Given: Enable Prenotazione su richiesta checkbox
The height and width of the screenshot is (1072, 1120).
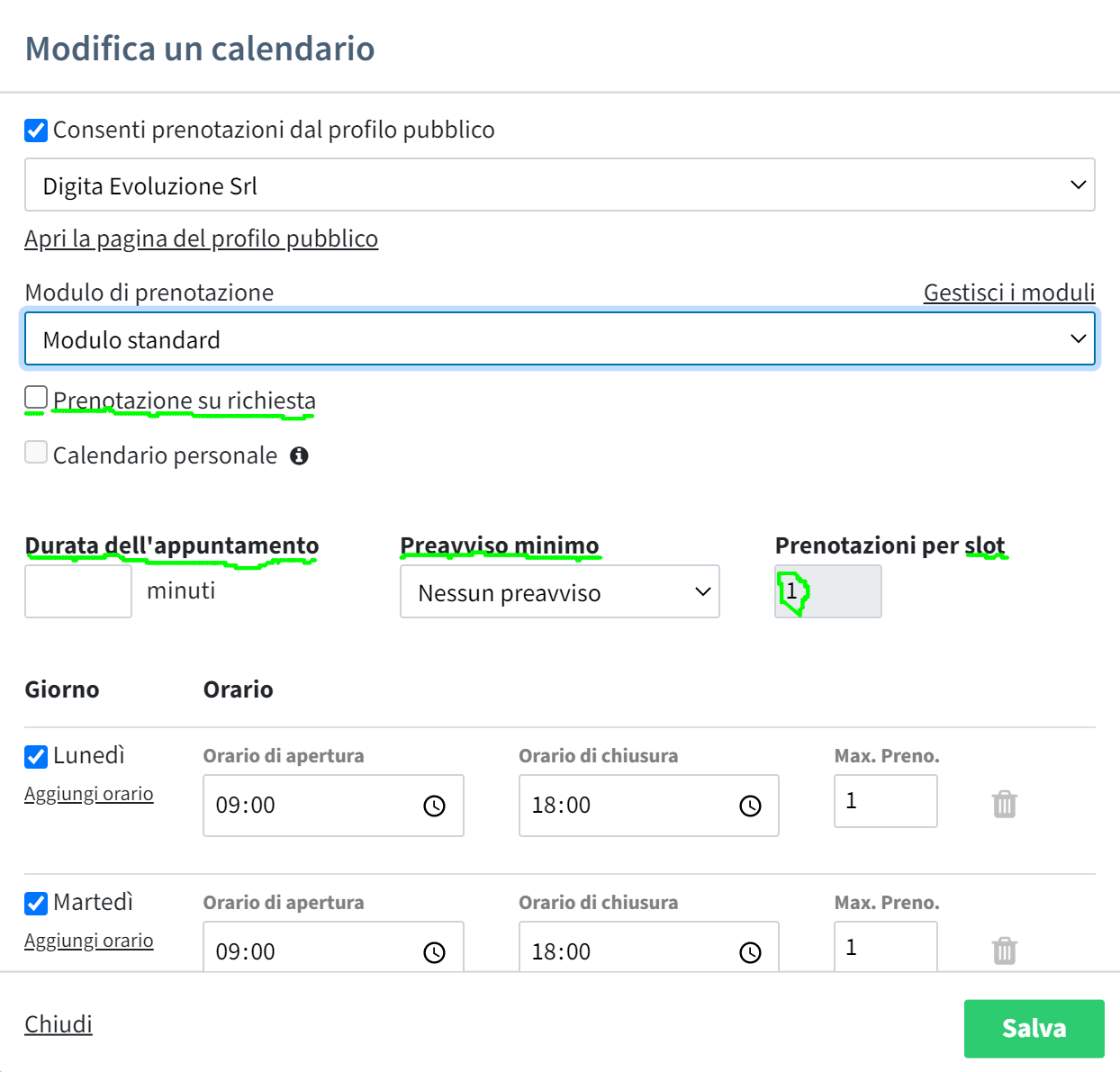Looking at the screenshot, I should tap(36, 397).
